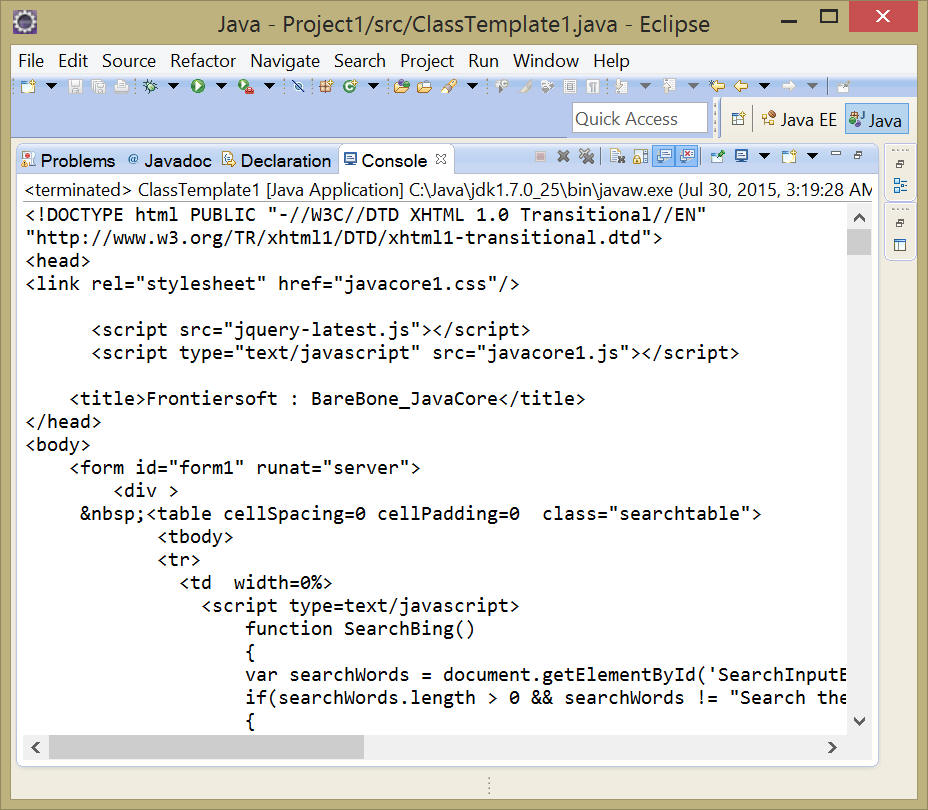Click the console scroll down arrow
Screen dimensions: 928x810
(x=859, y=721)
